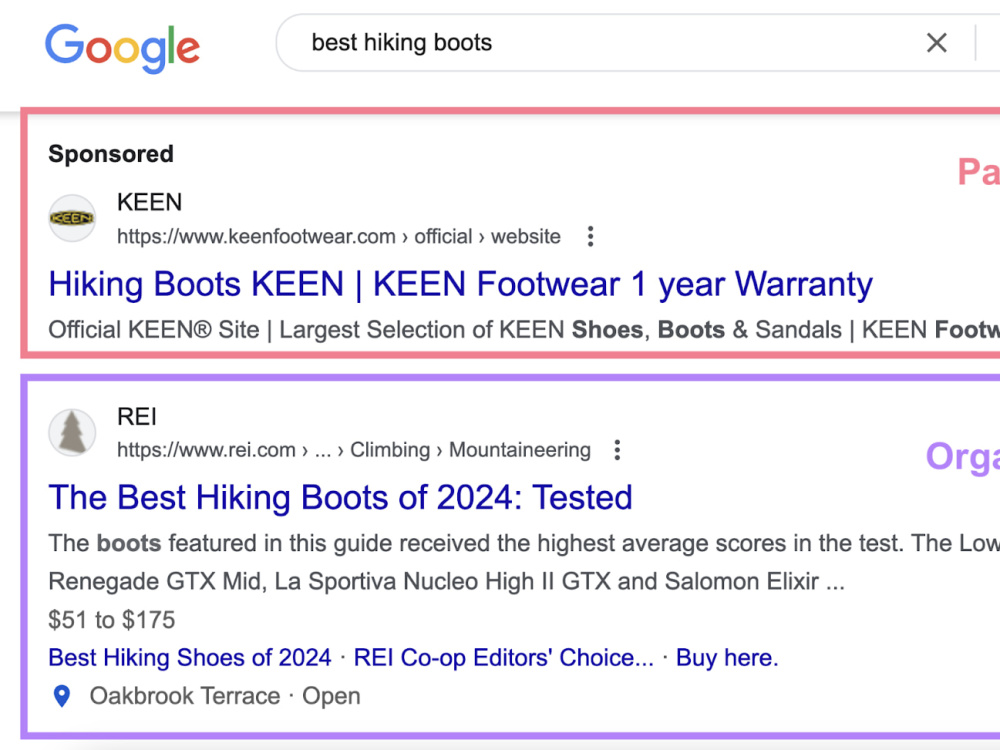Image resolution: width=1000 pixels, height=750 pixels.
Task: Follow the Buy here. sitelink
Action: (727, 658)
